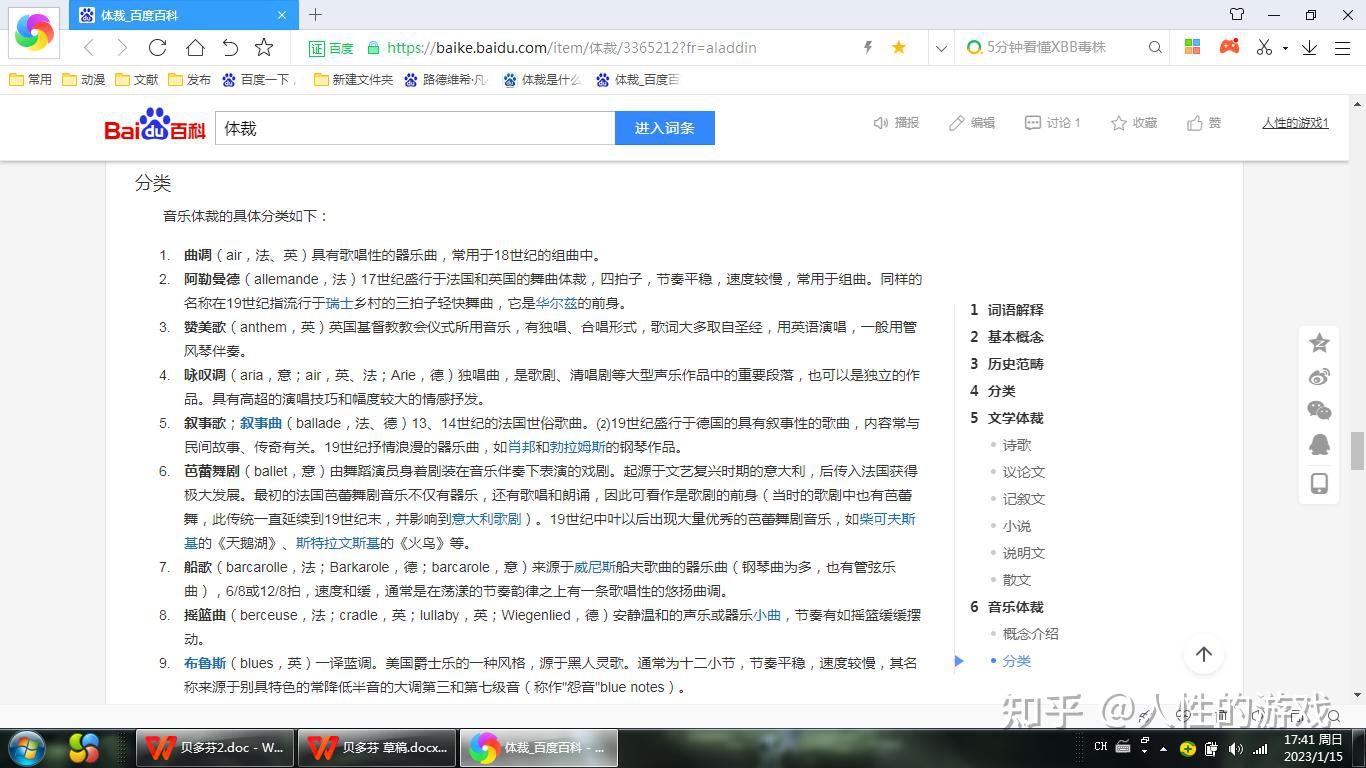This screenshot has height=768, width=1366.
Task: Open the 文献 bookmarks folder
Action: coord(136,80)
